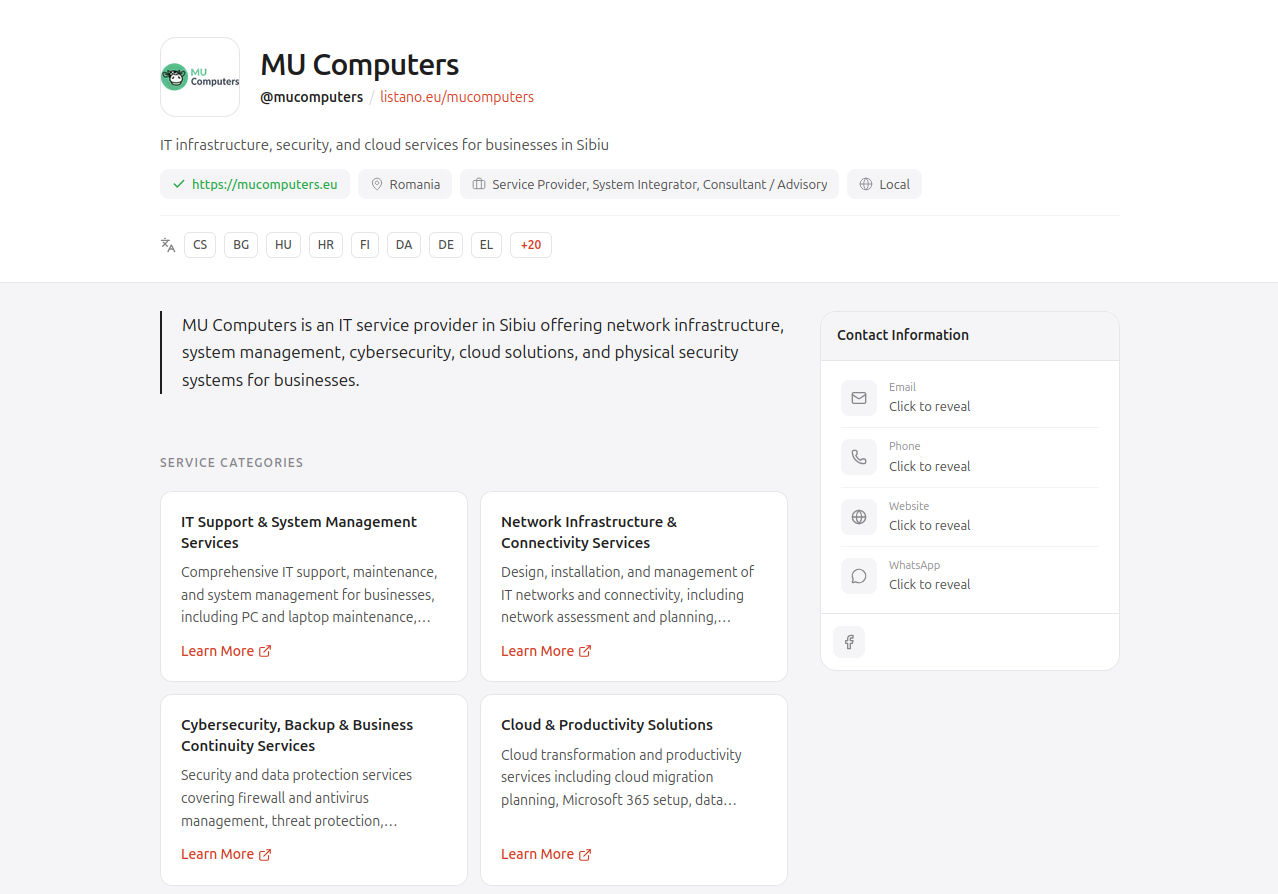The height and width of the screenshot is (894, 1278).
Task: Click the Local scope tag
Action: 884,184
